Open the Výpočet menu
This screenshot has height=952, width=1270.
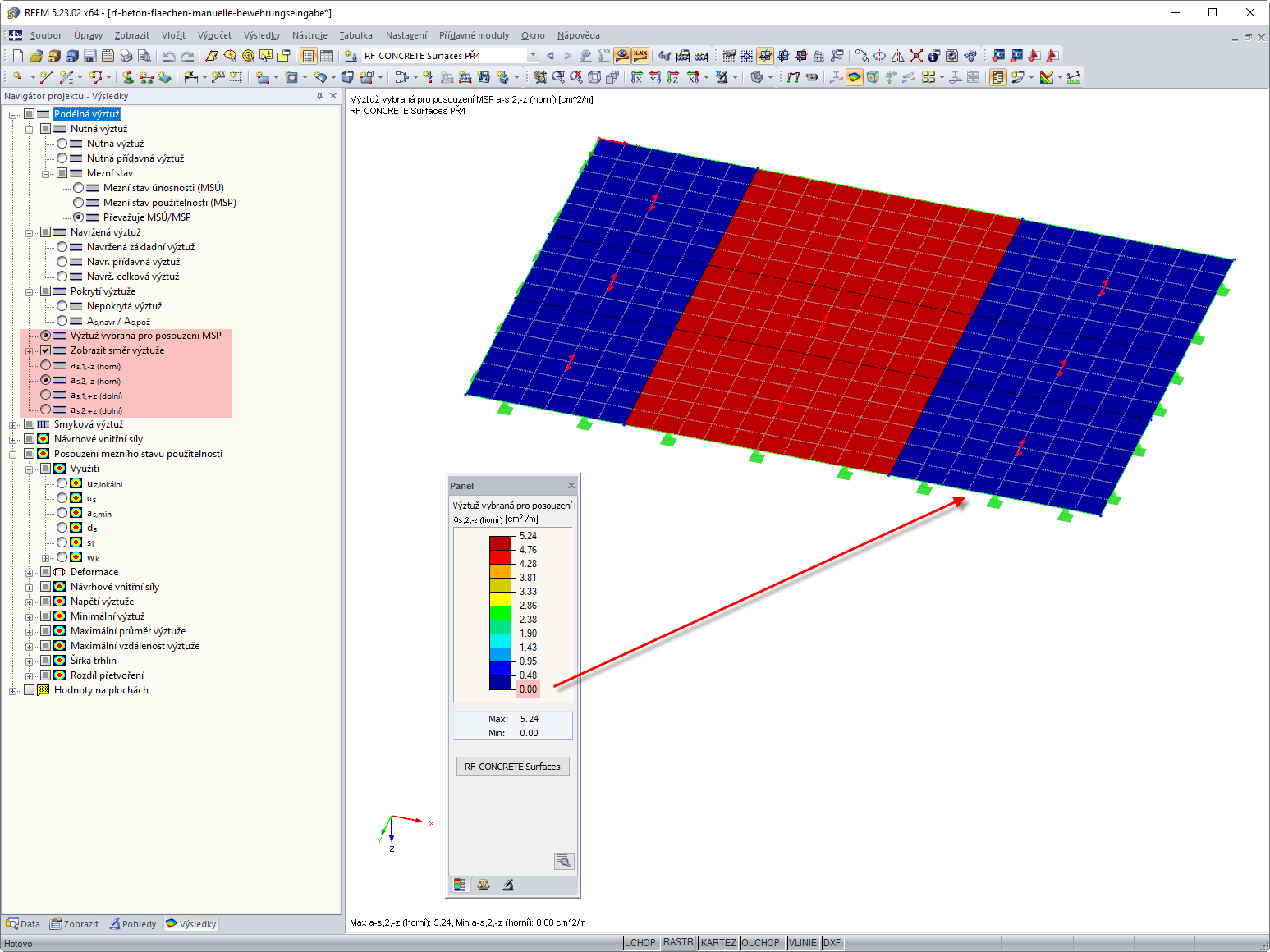(214, 35)
